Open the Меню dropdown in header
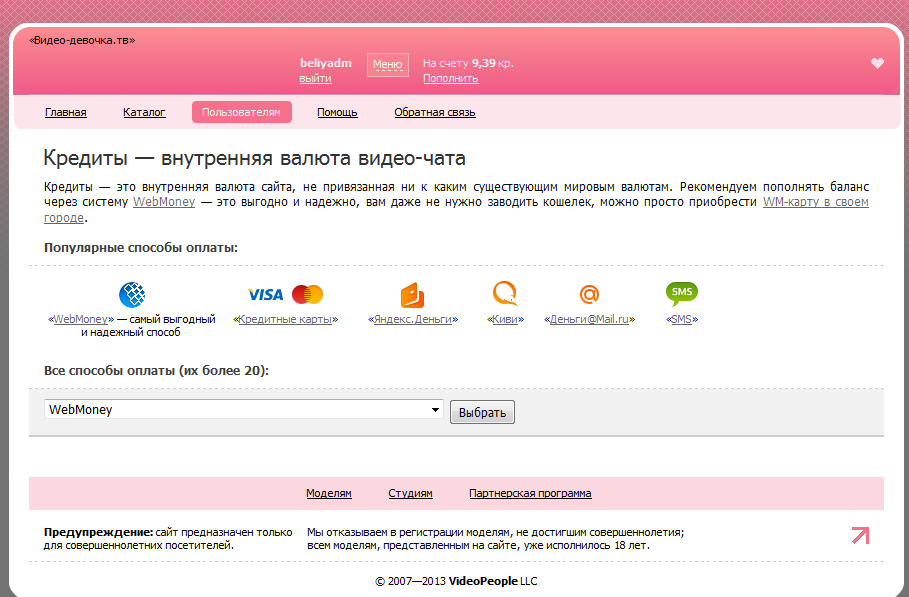This screenshot has width=909, height=597. [x=387, y=64]
